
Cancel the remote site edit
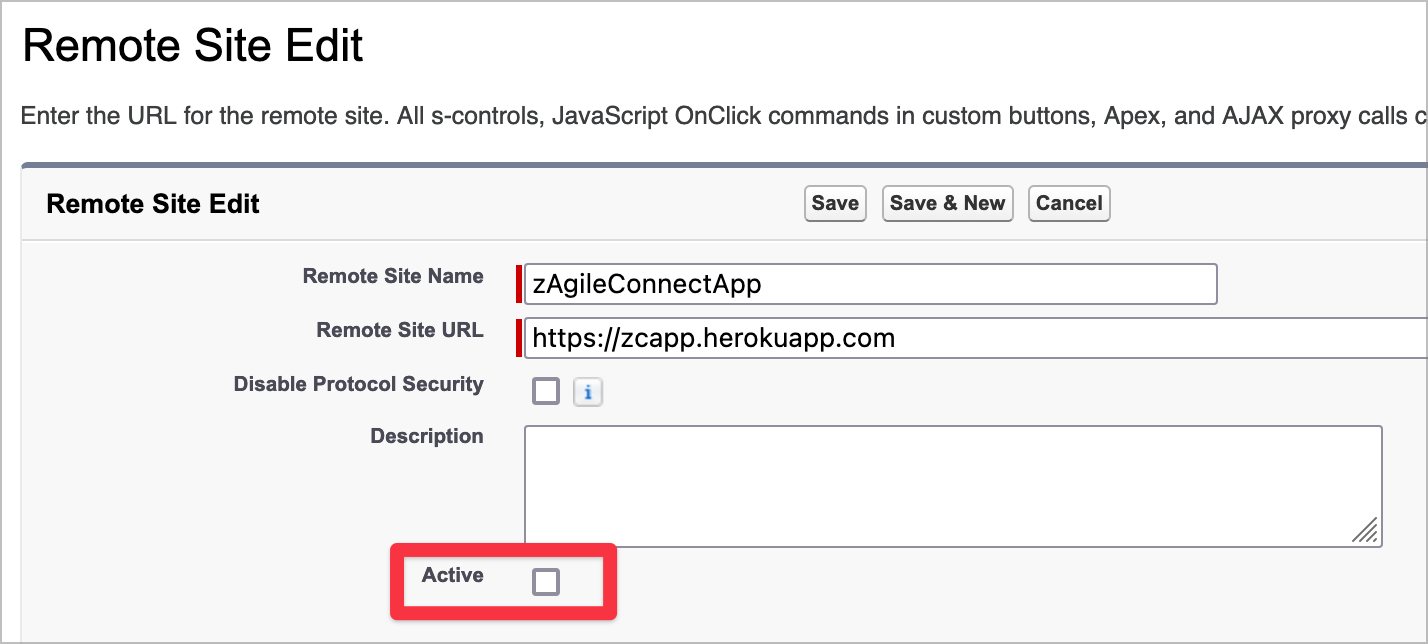click(1068, 204)
